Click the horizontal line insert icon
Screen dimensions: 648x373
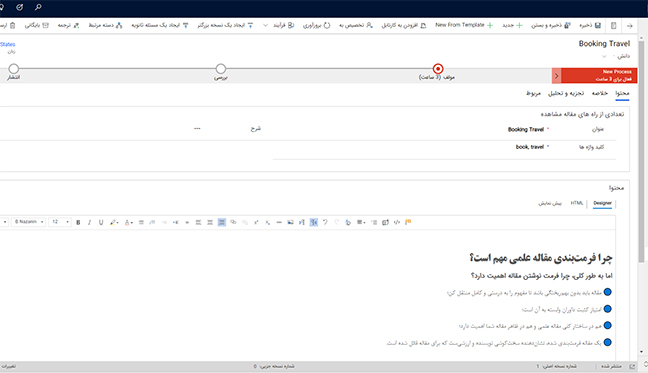click(279, 223)
